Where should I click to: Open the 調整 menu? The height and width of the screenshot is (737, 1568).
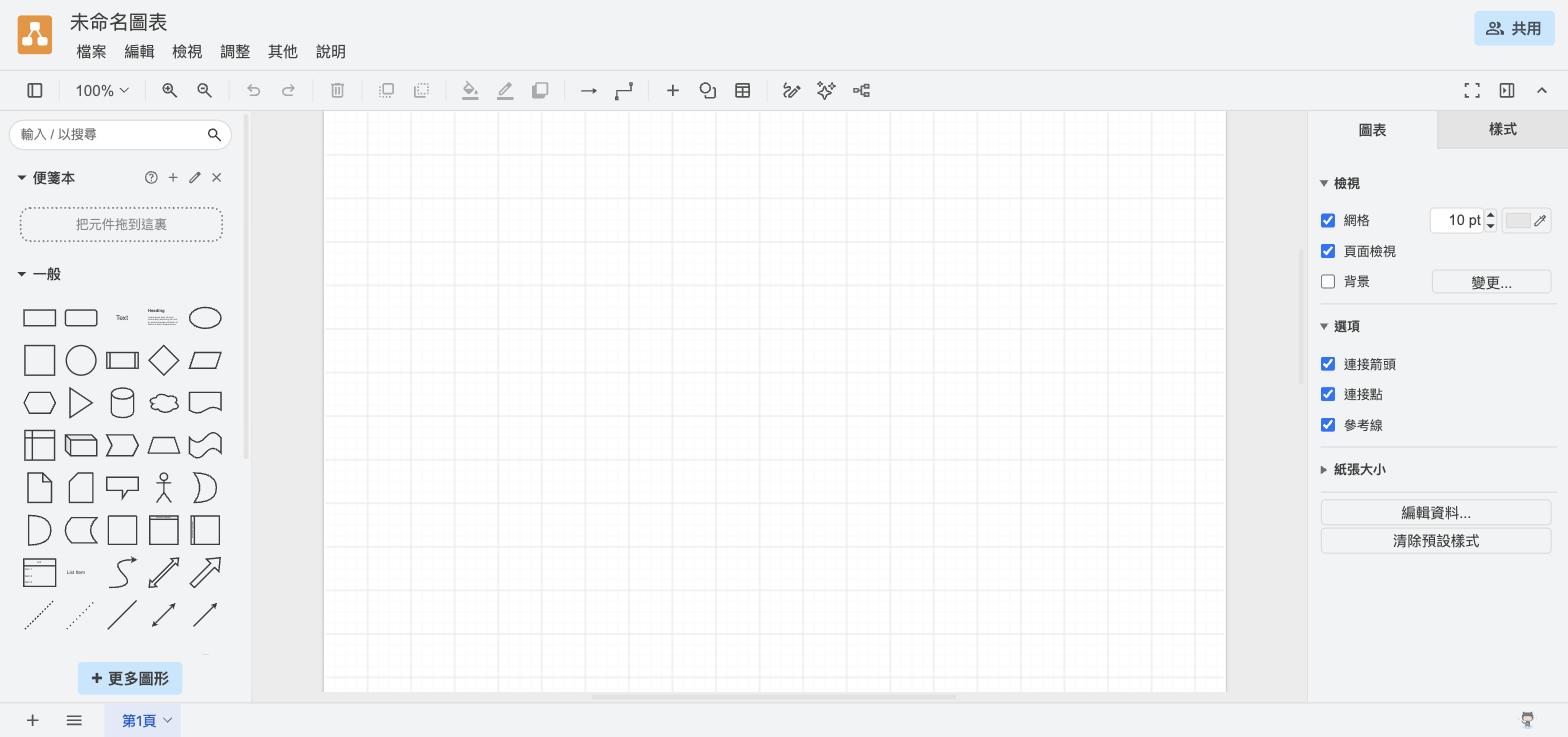235,51
